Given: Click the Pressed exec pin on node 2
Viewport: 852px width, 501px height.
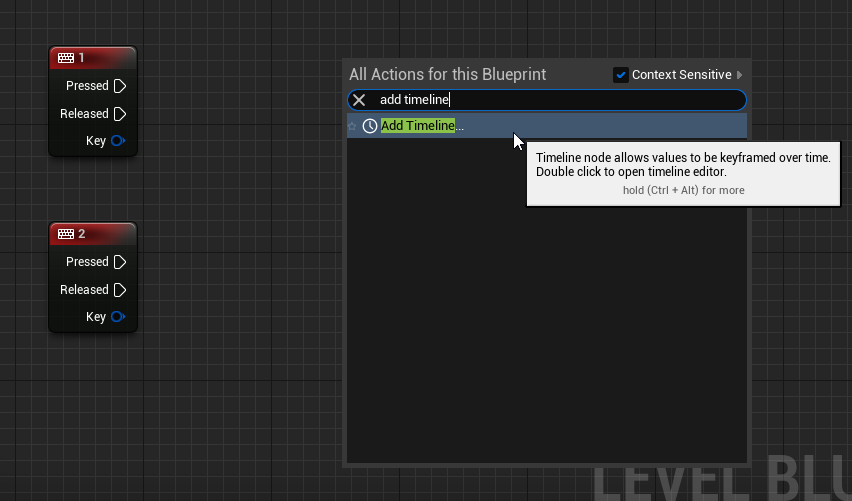Looking at the screenshot, I should pyautogui.click(x=120, y=262).
